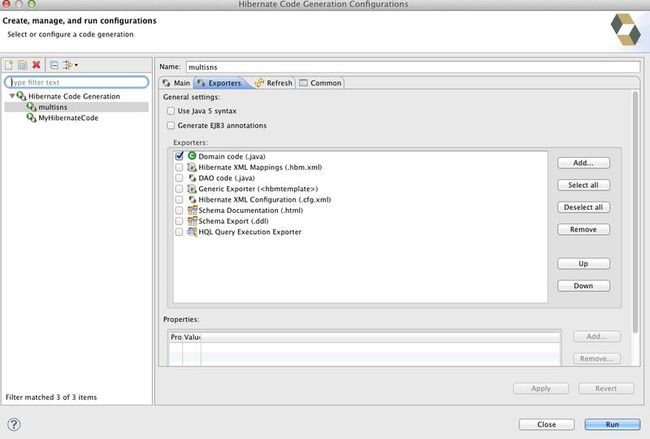Image resolution: width=650 pixels, height=439 pixels.
Task: Click the Hibernate XML Configuration exporter icon
Action: [192, 199]
